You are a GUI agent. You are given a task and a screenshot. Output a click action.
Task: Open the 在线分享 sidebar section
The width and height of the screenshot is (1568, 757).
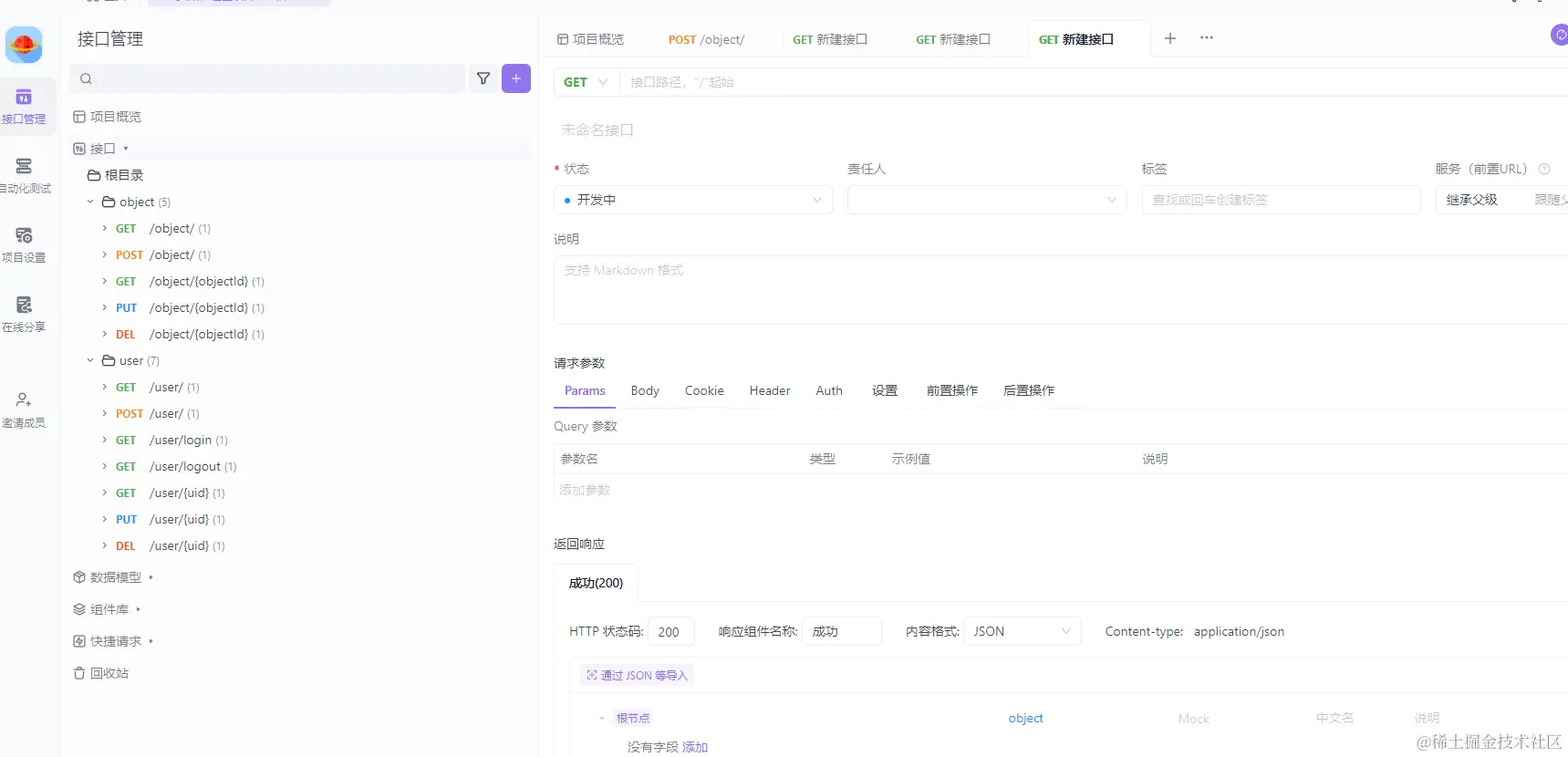[24, 315]
